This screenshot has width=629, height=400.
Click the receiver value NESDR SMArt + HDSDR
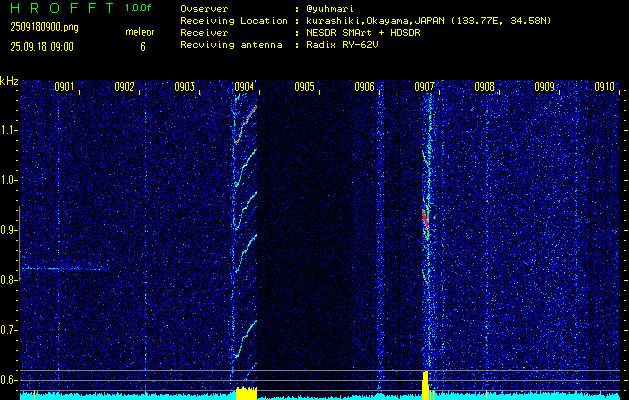(x=363, y=33)
